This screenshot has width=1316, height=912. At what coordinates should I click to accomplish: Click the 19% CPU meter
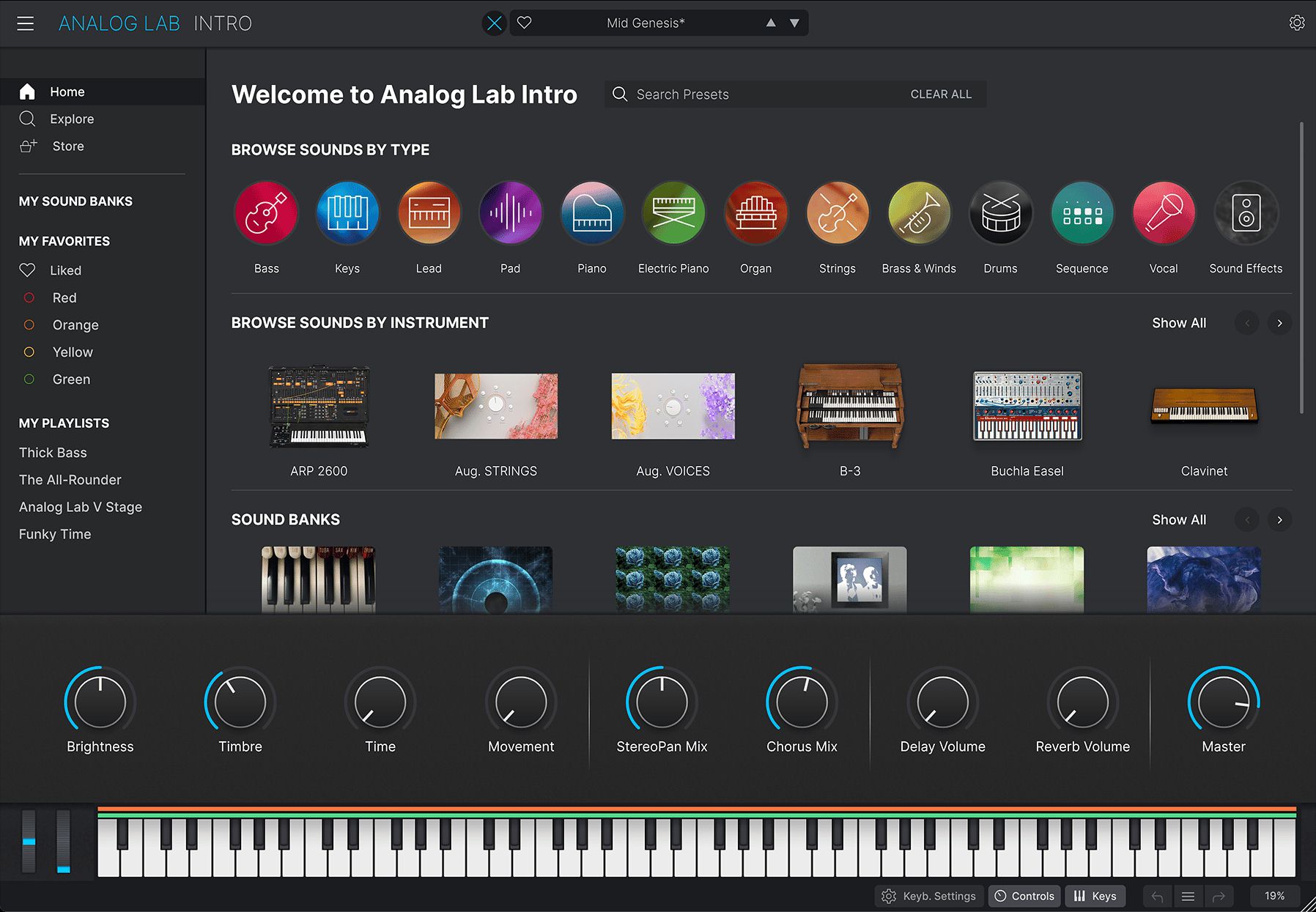click(x=1274, y=896)
